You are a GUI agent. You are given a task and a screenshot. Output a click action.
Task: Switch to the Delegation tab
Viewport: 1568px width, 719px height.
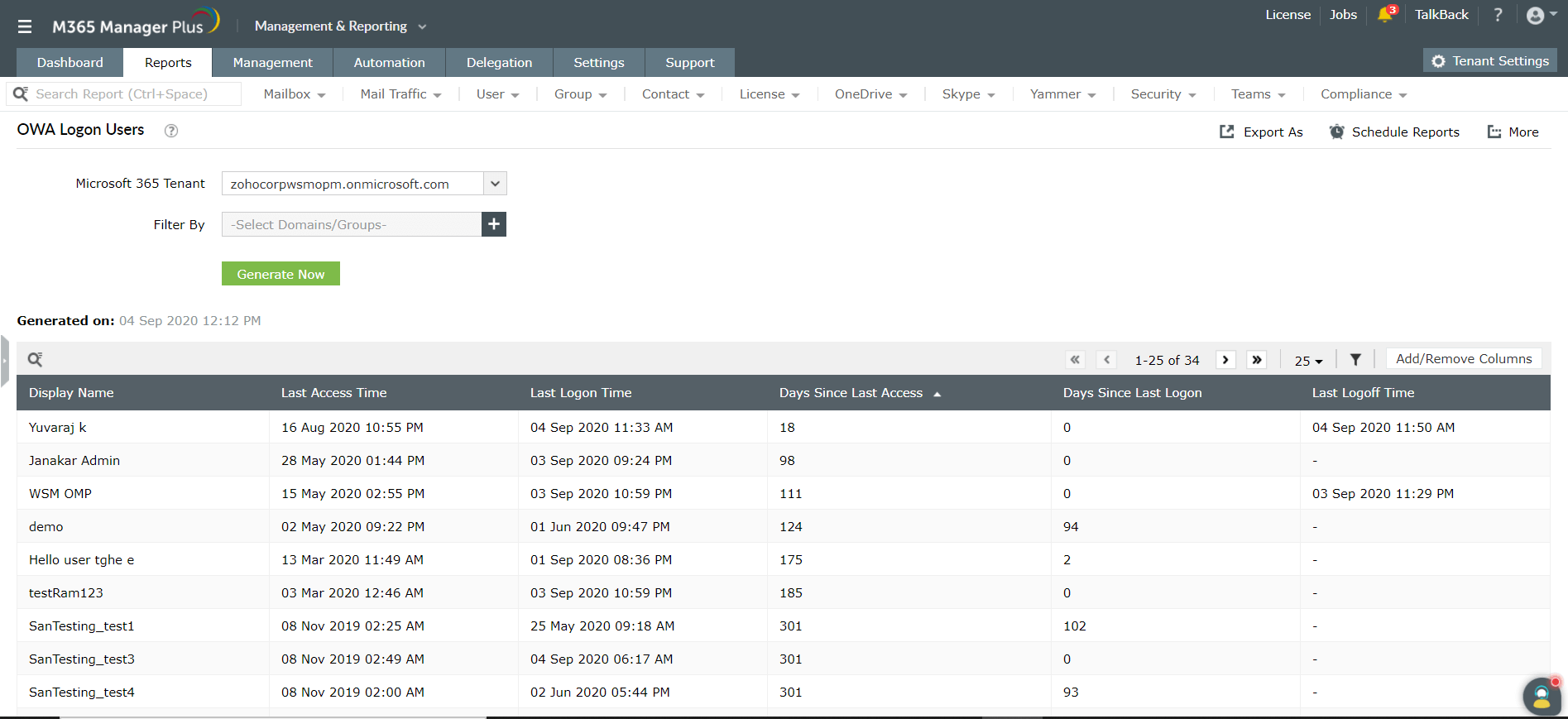pos(499,63)
